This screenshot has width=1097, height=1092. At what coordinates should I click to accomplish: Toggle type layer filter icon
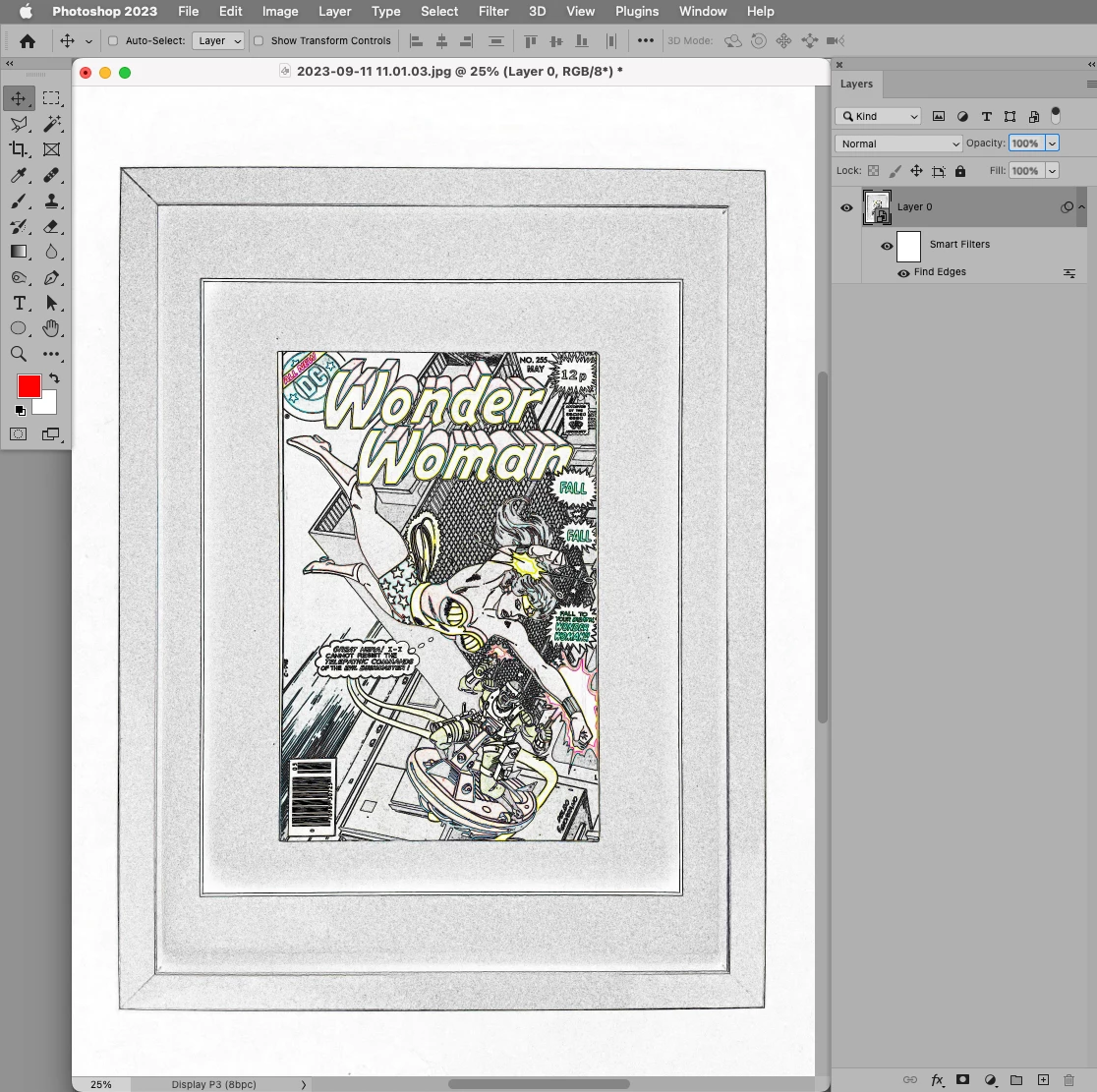tap(987, 117)
